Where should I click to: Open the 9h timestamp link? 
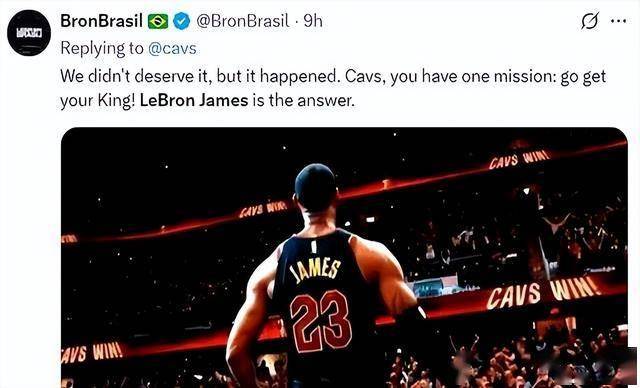click(x=313, y=21)
